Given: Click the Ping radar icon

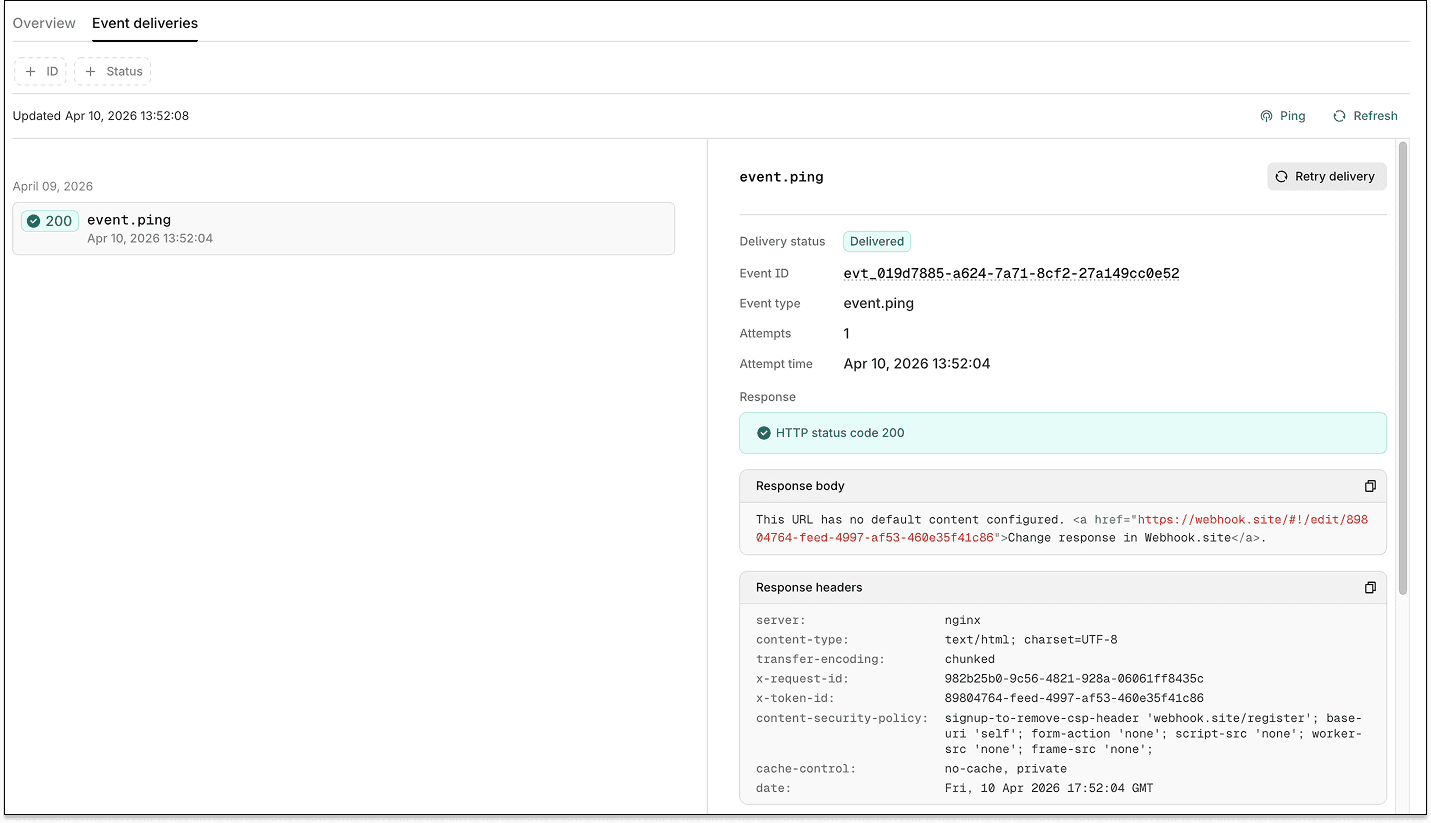Looking at the screenshot, I should click(1266, 116).
